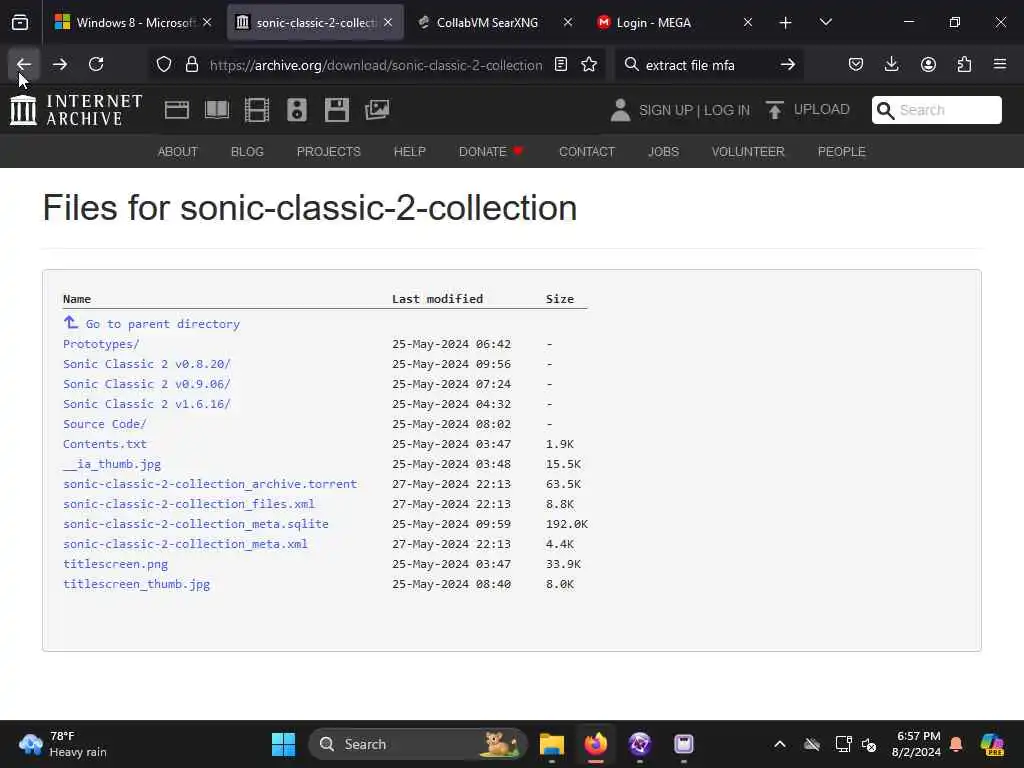The width and height of the screenshot is (1024, 768).
Task: Click UPLOAD link
Action: pos(822,109)
